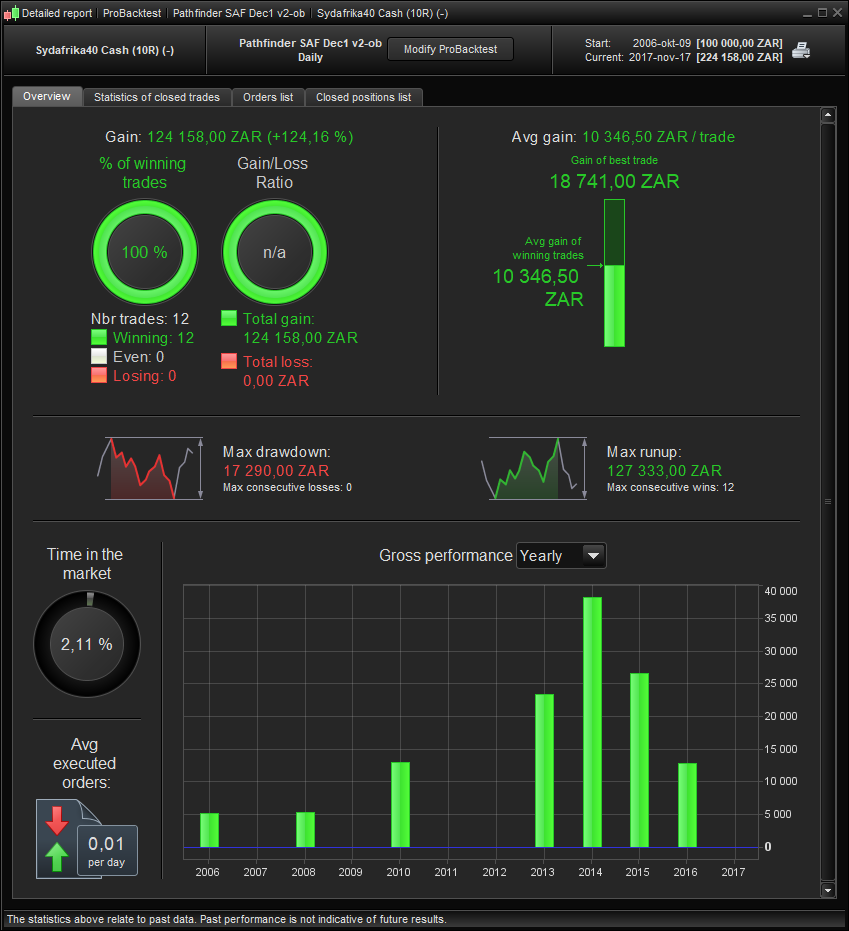Click the scrollbar up arrow
The image size is (849, 931).
point(828,115)
